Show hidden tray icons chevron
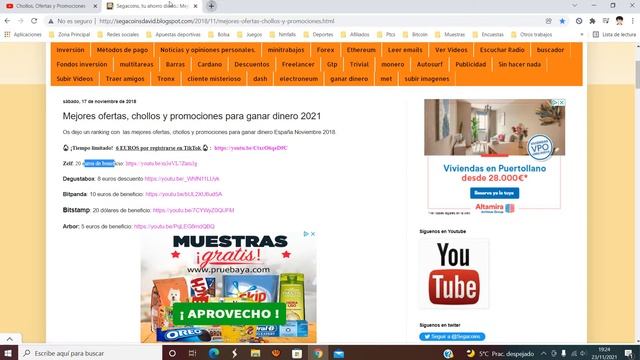 point(543,353)
